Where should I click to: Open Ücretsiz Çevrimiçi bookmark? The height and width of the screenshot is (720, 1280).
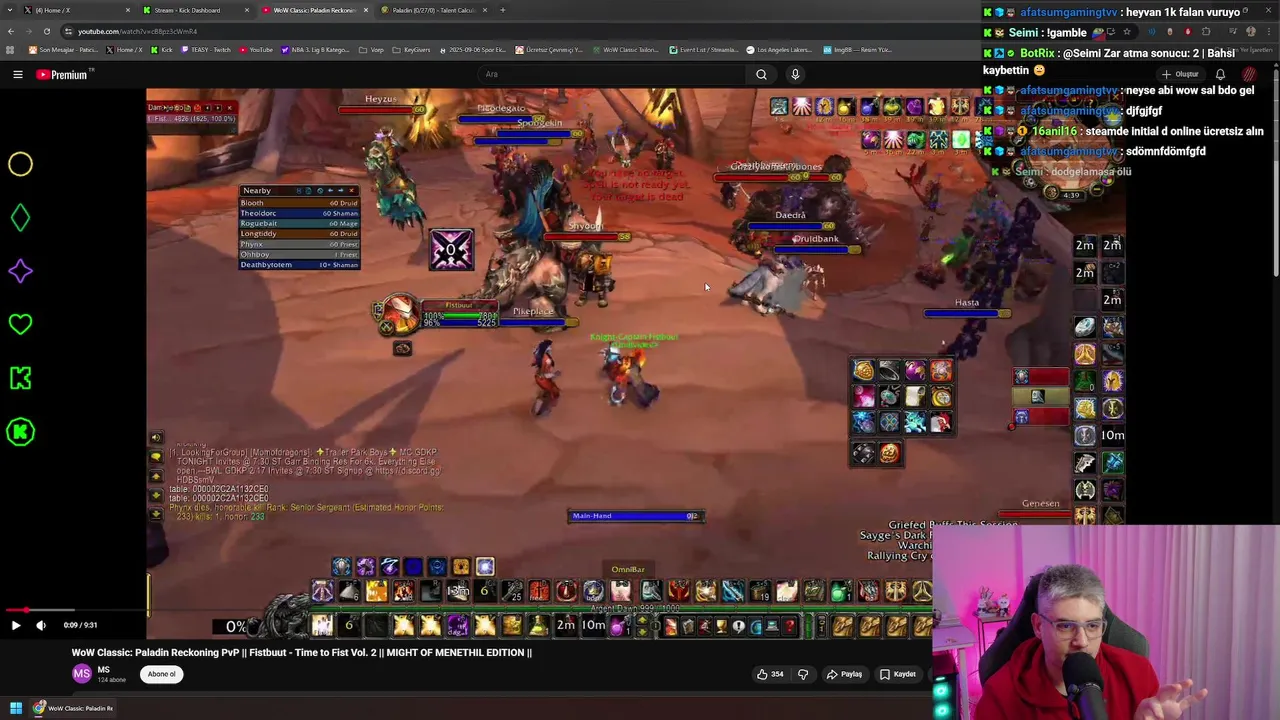(549, 49)
